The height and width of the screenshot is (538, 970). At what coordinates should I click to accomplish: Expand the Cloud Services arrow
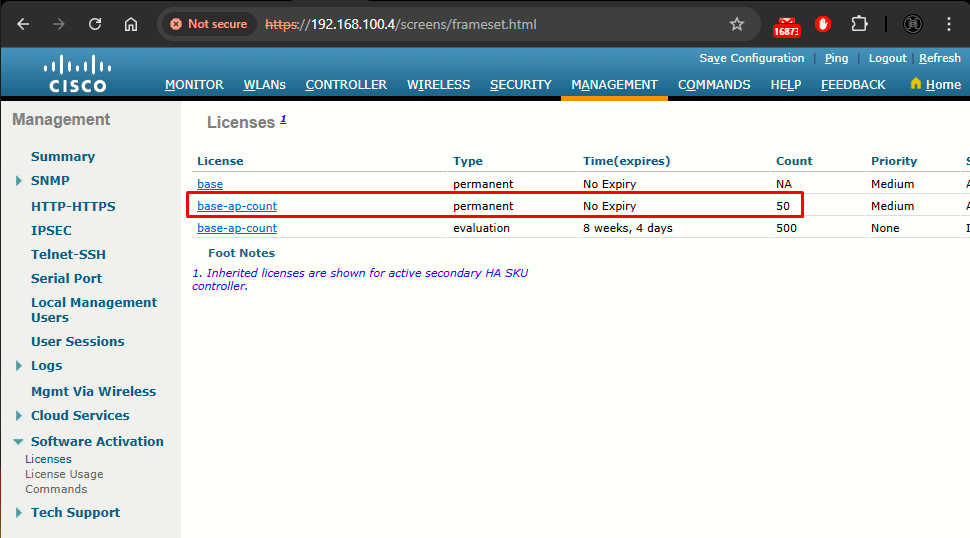tap(19, 416)
